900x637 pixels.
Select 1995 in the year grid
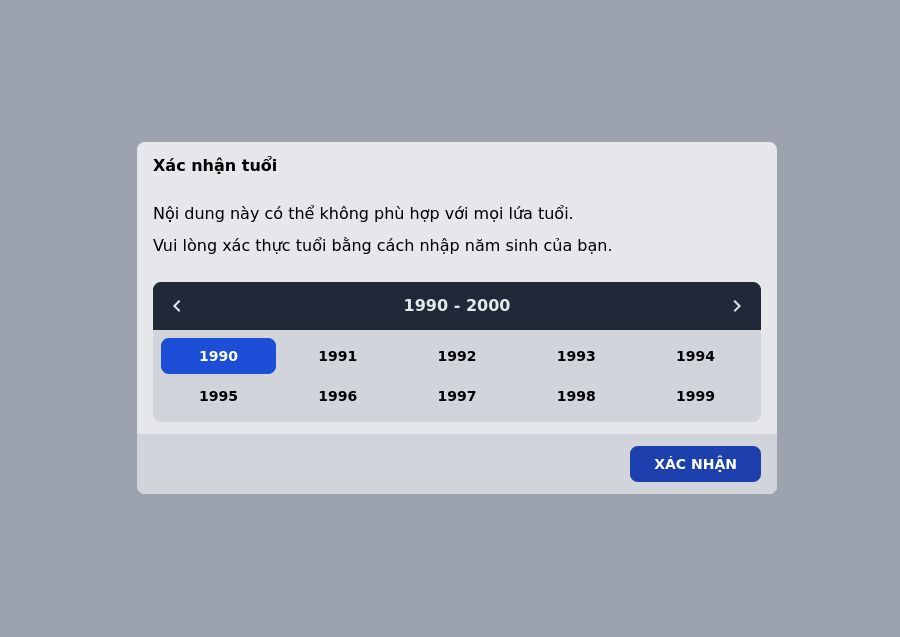218,396
